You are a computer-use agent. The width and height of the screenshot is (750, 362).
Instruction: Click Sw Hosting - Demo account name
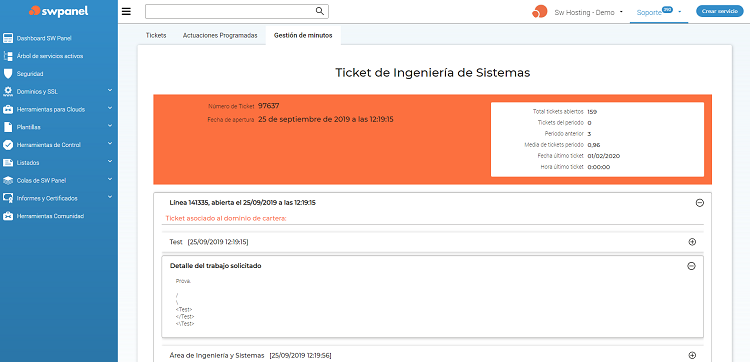coord(585,13)
